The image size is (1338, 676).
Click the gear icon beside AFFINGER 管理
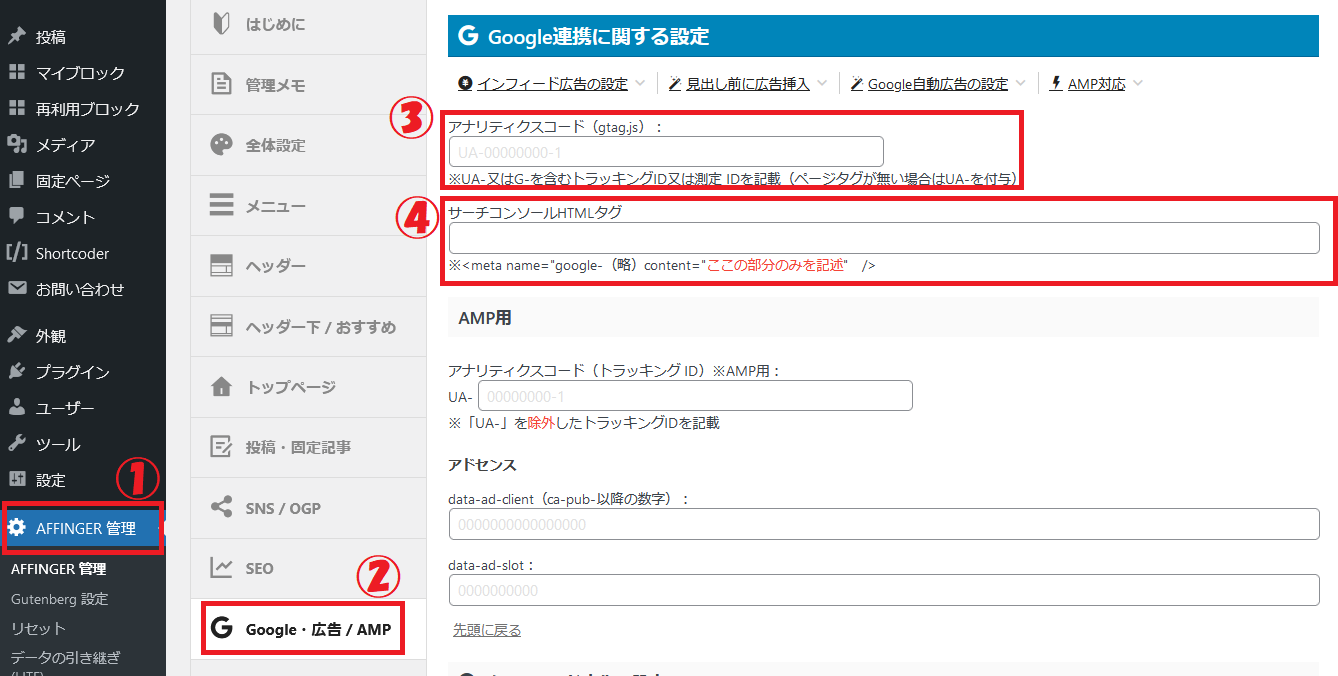(x=17, y=528)
